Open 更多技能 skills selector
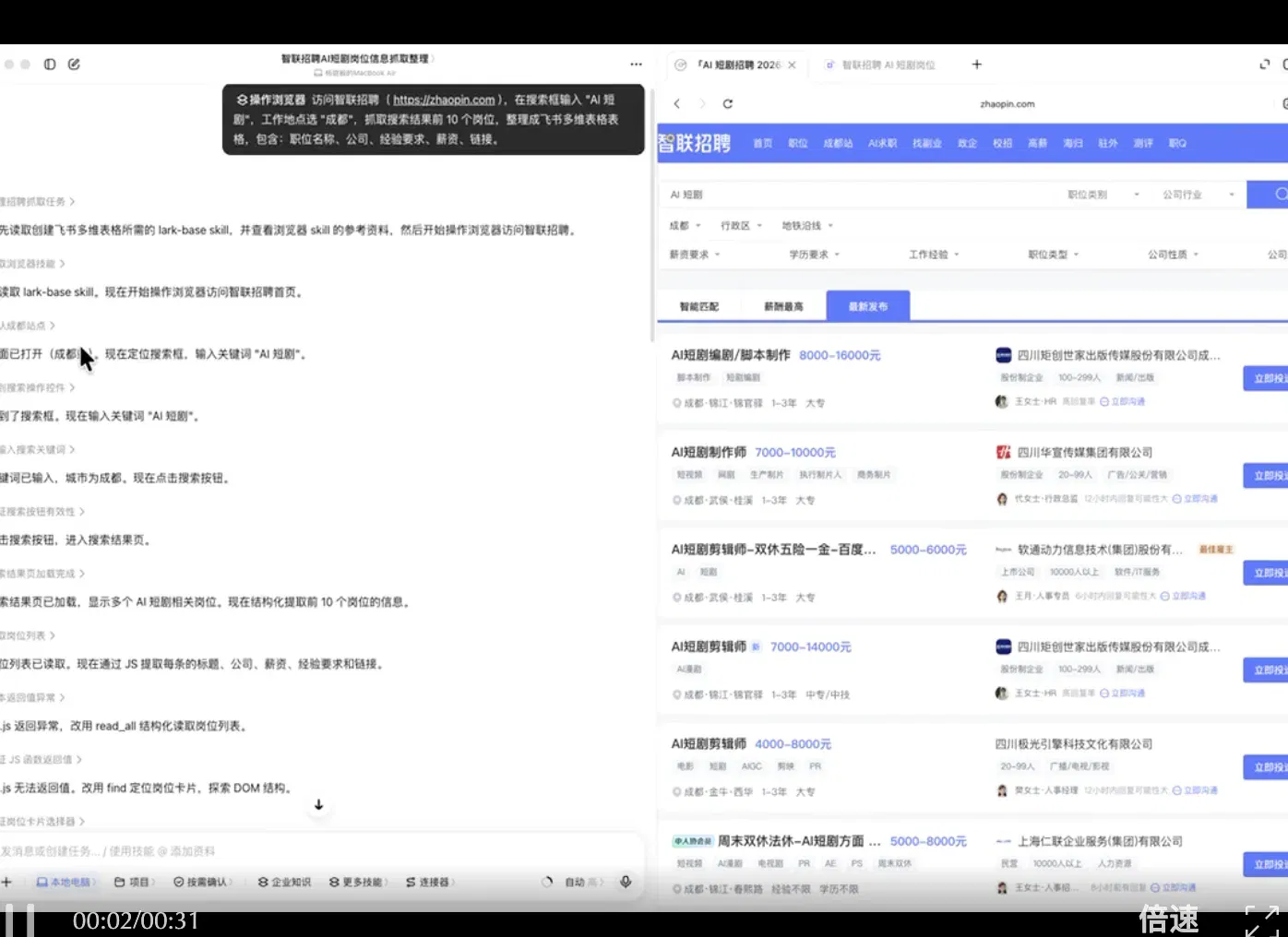This screenshot has height=937, width=1288. (x=358, y=883)
